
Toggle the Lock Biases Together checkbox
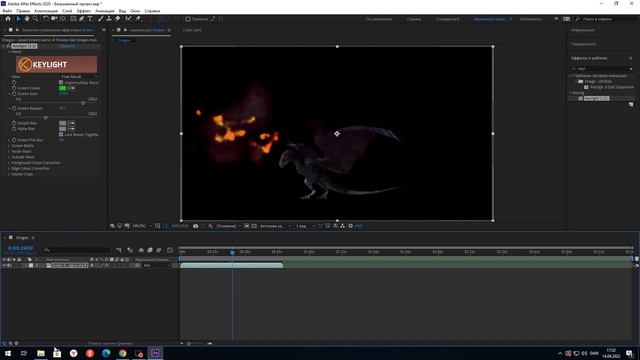click(x=61, y=134)
